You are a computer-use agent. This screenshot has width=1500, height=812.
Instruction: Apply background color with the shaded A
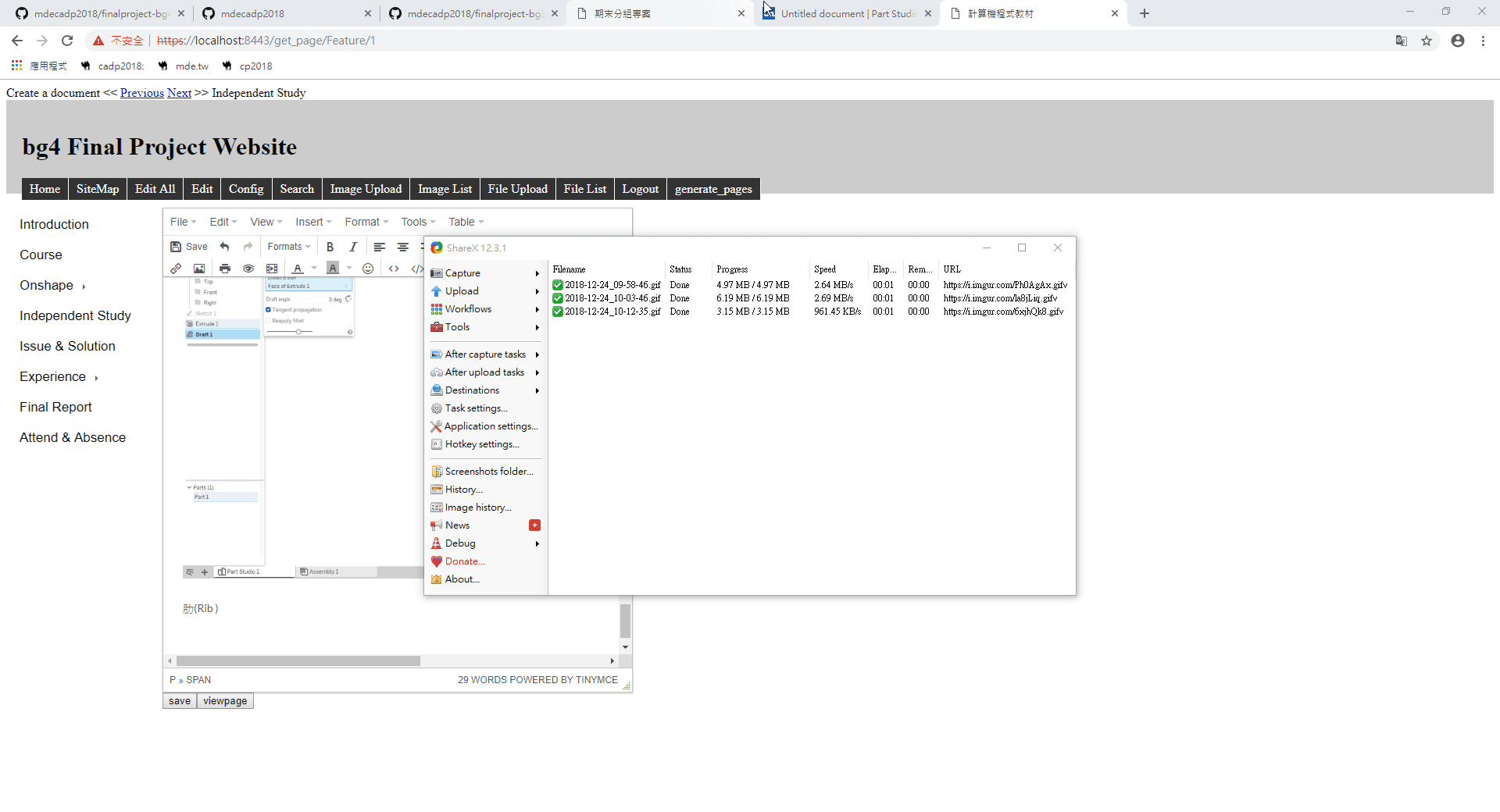333,269
